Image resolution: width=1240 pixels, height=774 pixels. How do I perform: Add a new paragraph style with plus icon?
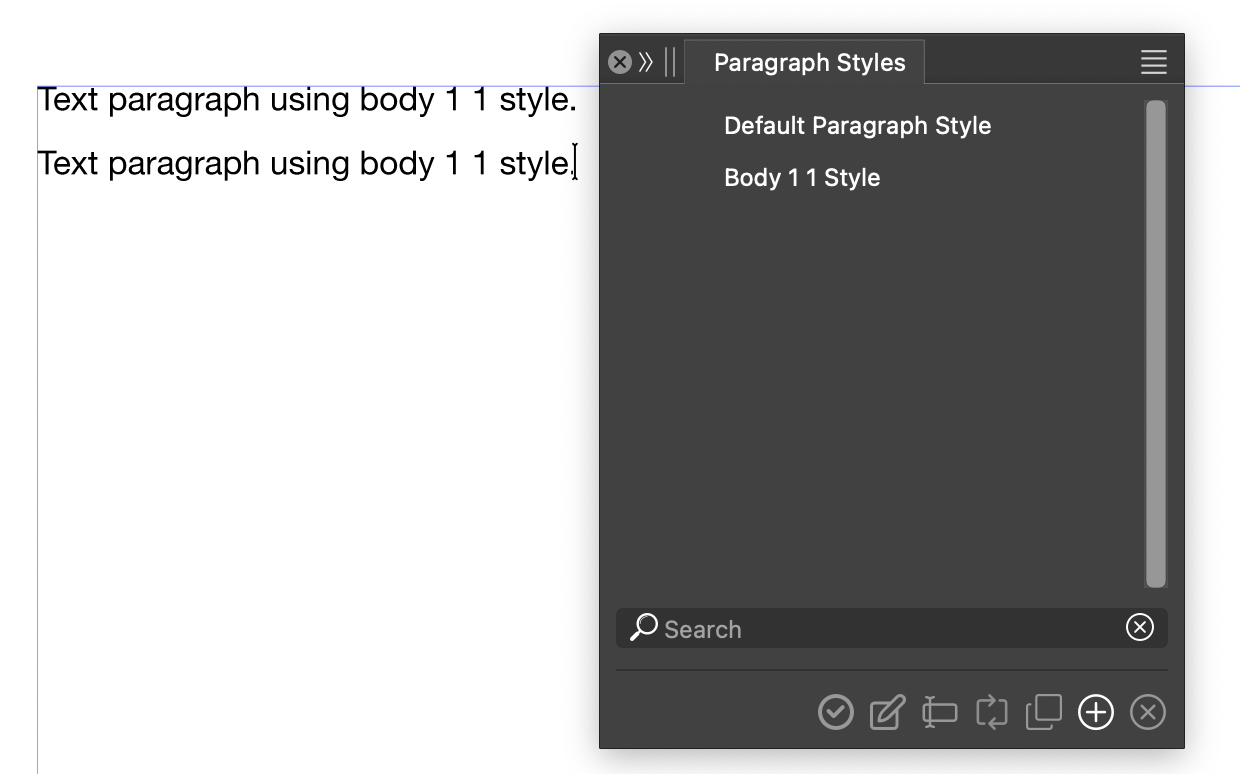coord(1096,713)
